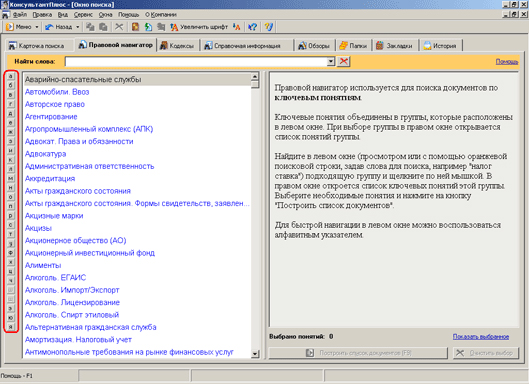The width and height of the screenshot is (529, 384).
Task: Clear search with the red X button
Action: [x=343, y=61]
